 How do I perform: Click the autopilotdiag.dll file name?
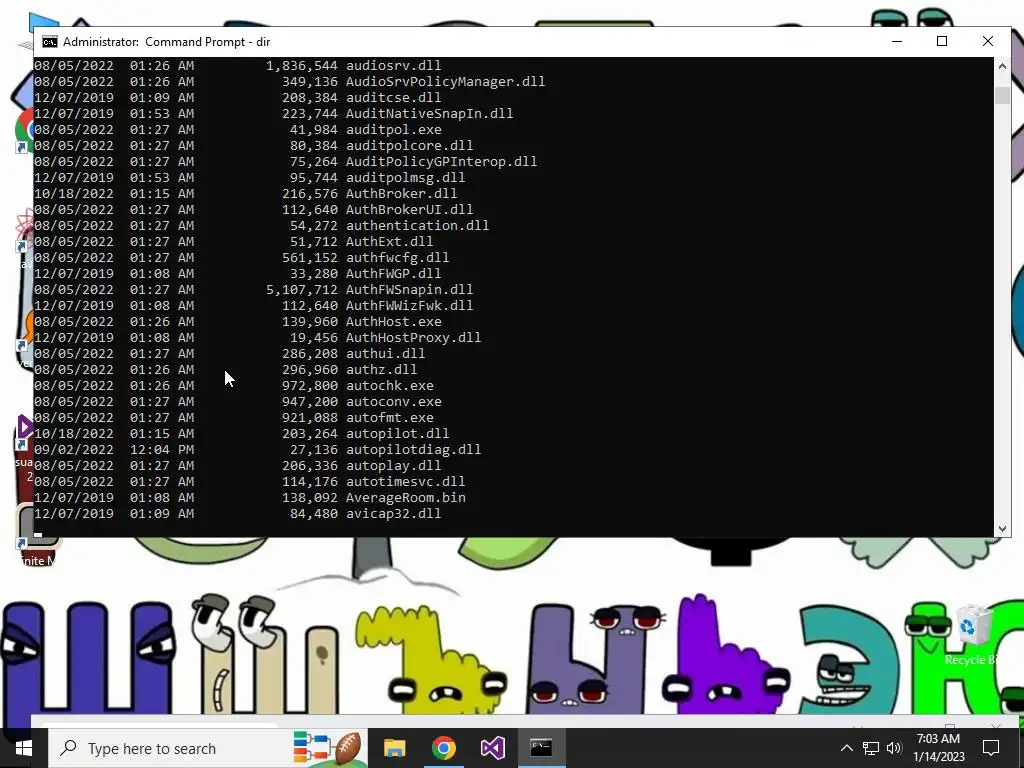point(413,449)
